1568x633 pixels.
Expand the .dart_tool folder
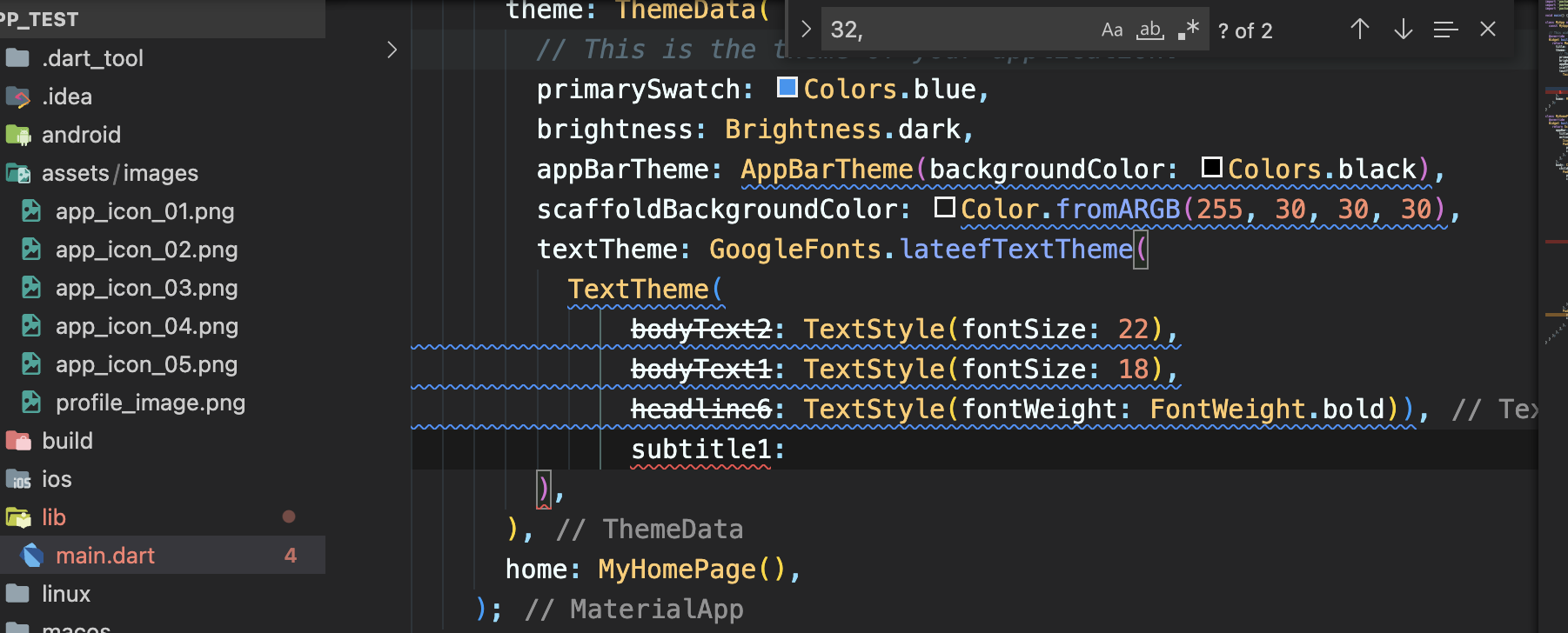(x=163, y=58)
